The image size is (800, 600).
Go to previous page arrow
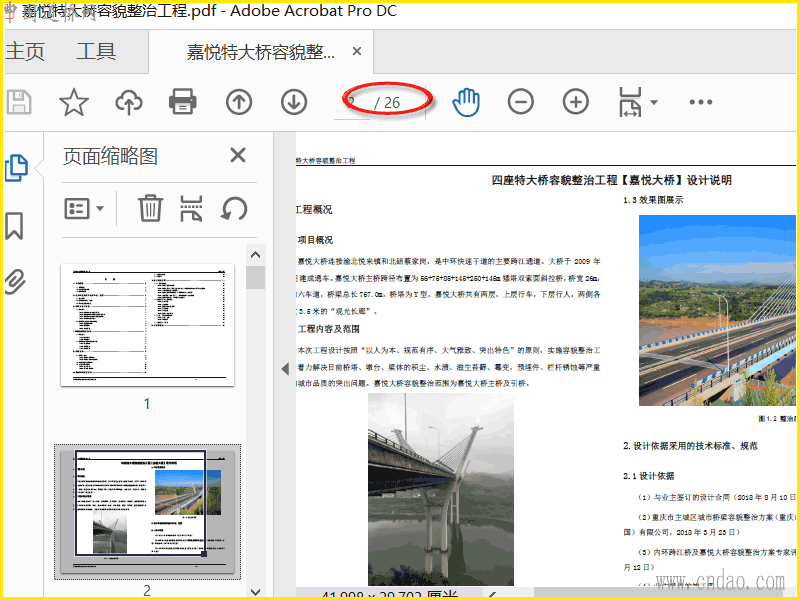[x=239, y=102]
